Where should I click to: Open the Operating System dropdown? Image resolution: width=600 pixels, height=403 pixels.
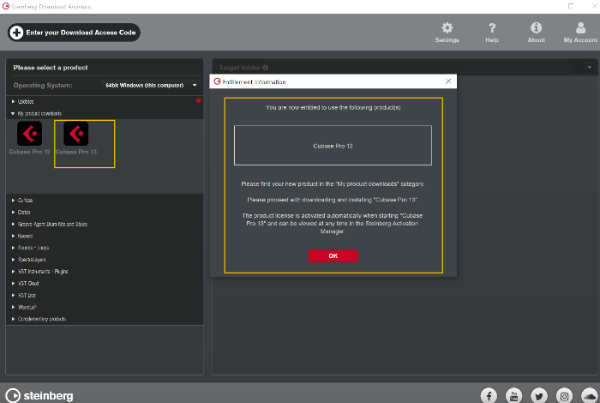coord(151,85)
